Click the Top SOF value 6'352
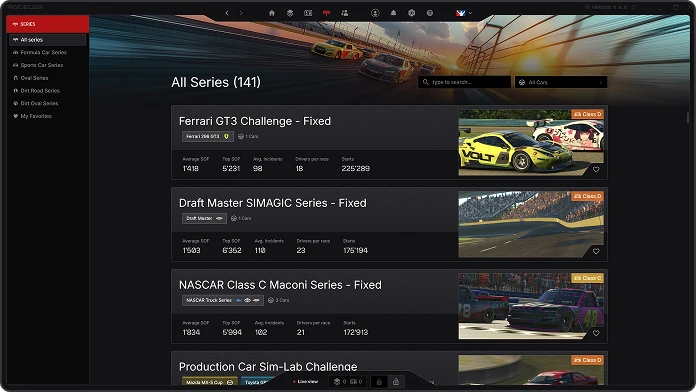The width and height of the screenshot is (696, 392). click(232, 250)
